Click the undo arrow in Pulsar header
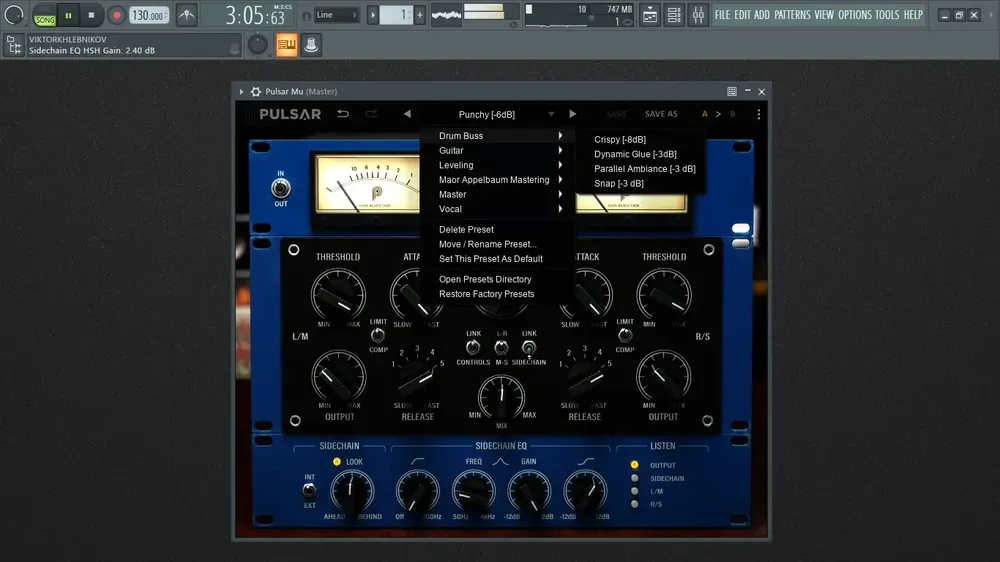Image resolution: width=1000 pixels, height=562 pixels. (343, 114)
